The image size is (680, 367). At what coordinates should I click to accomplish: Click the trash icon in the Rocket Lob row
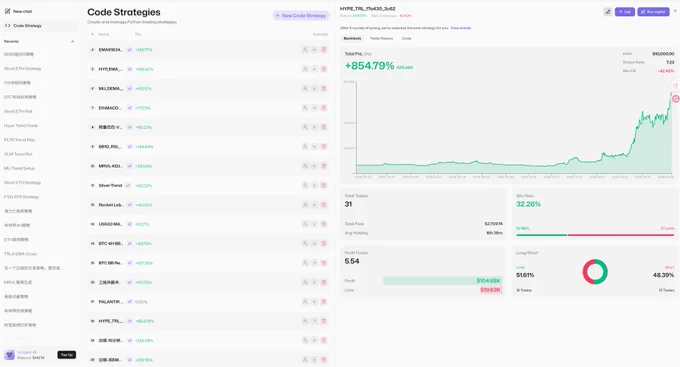tap(324, 205)
